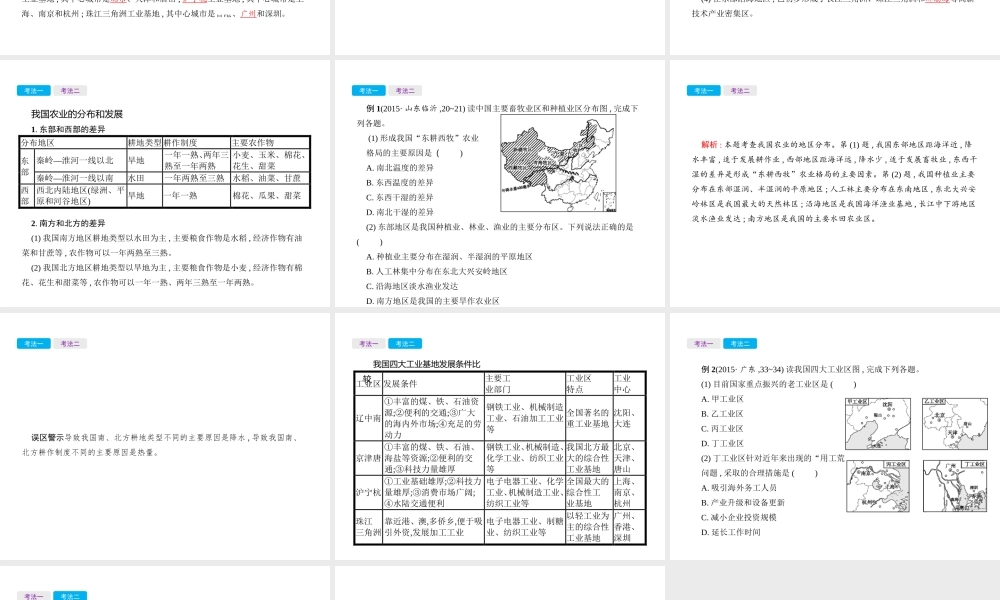This screenshot has height=600, width=1000.
Task: Click option B. 人工林集中分布在东北大兴安岭地区
Action: [437, 271]
